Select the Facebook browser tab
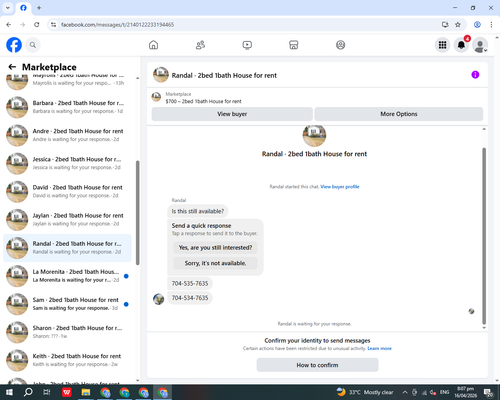Viewport: 500px width, 400px height. (x=23, y=8)
